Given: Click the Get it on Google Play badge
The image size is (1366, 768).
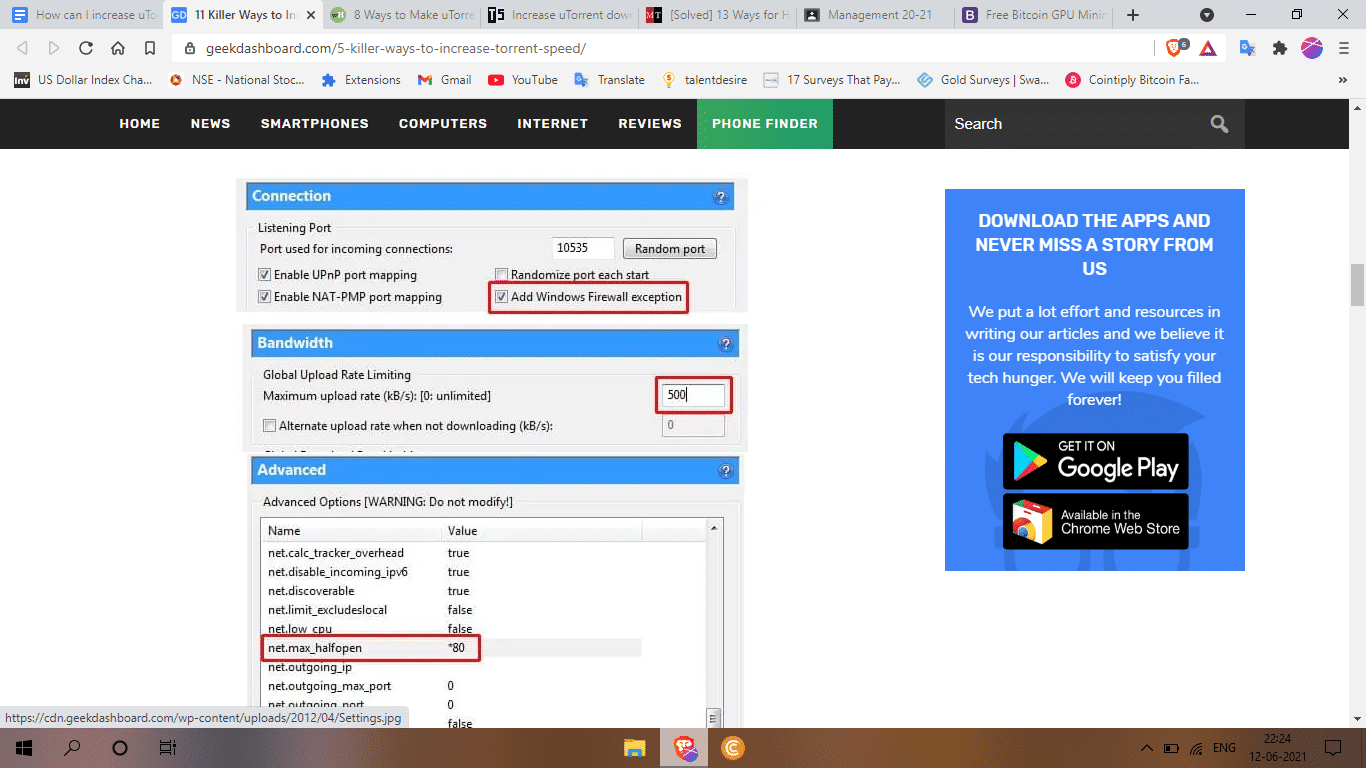Looking at the screenshot, I should (1096, 461).
